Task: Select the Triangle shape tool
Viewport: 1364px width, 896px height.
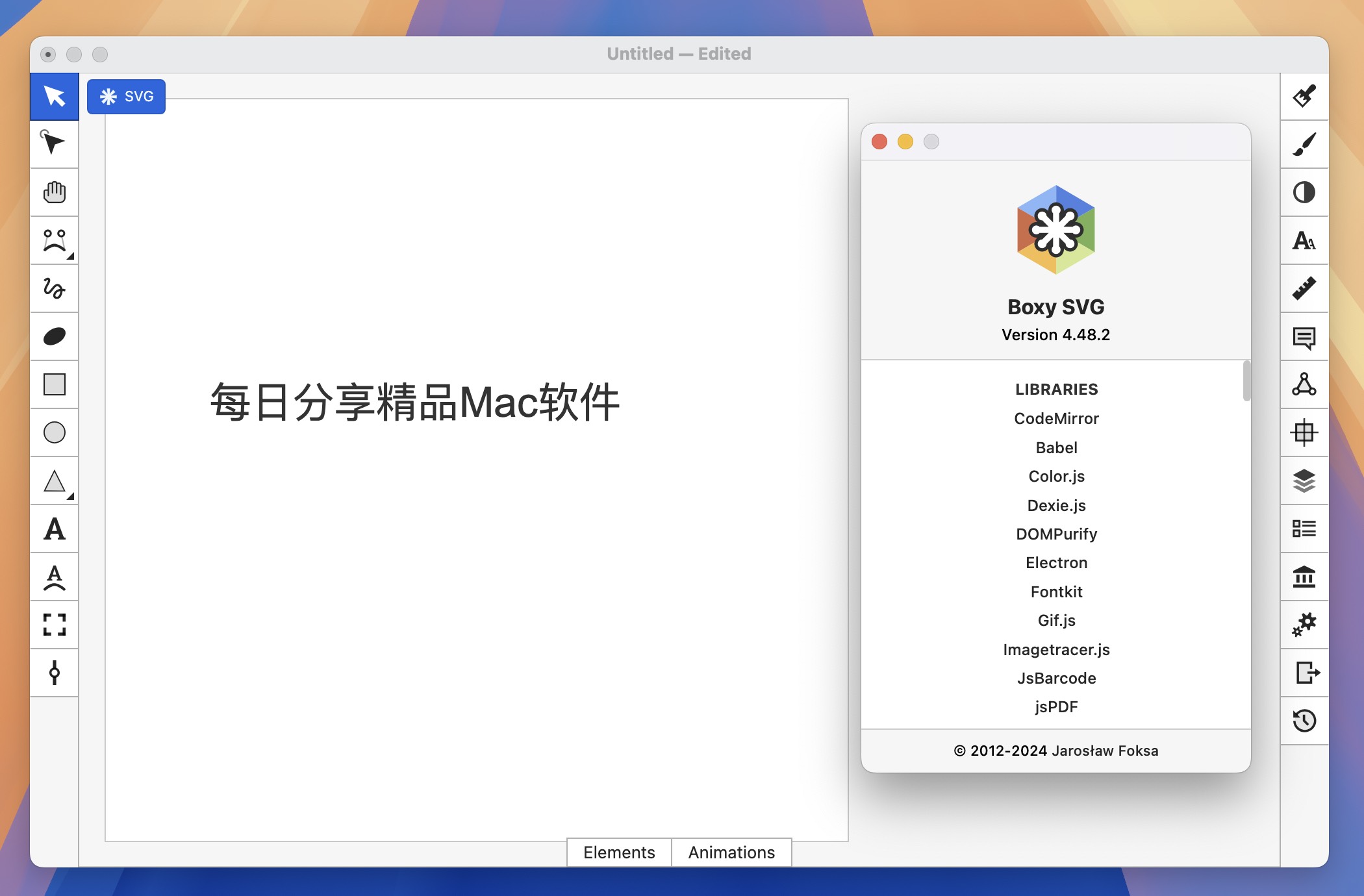Action: click(x=55, y=480)
